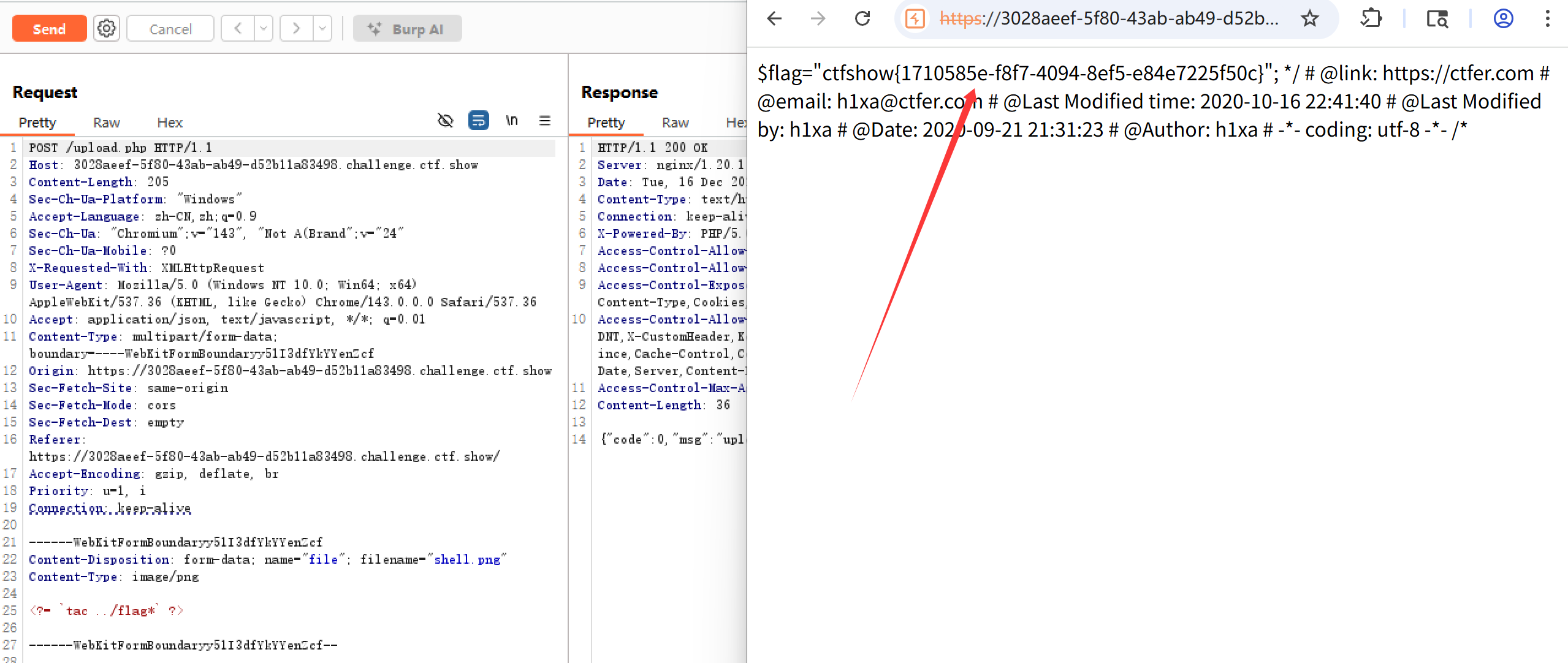The image size is (1568, 663).
Task: Toggle line wrap button in Request panel
Action: (x=478, y=121)
